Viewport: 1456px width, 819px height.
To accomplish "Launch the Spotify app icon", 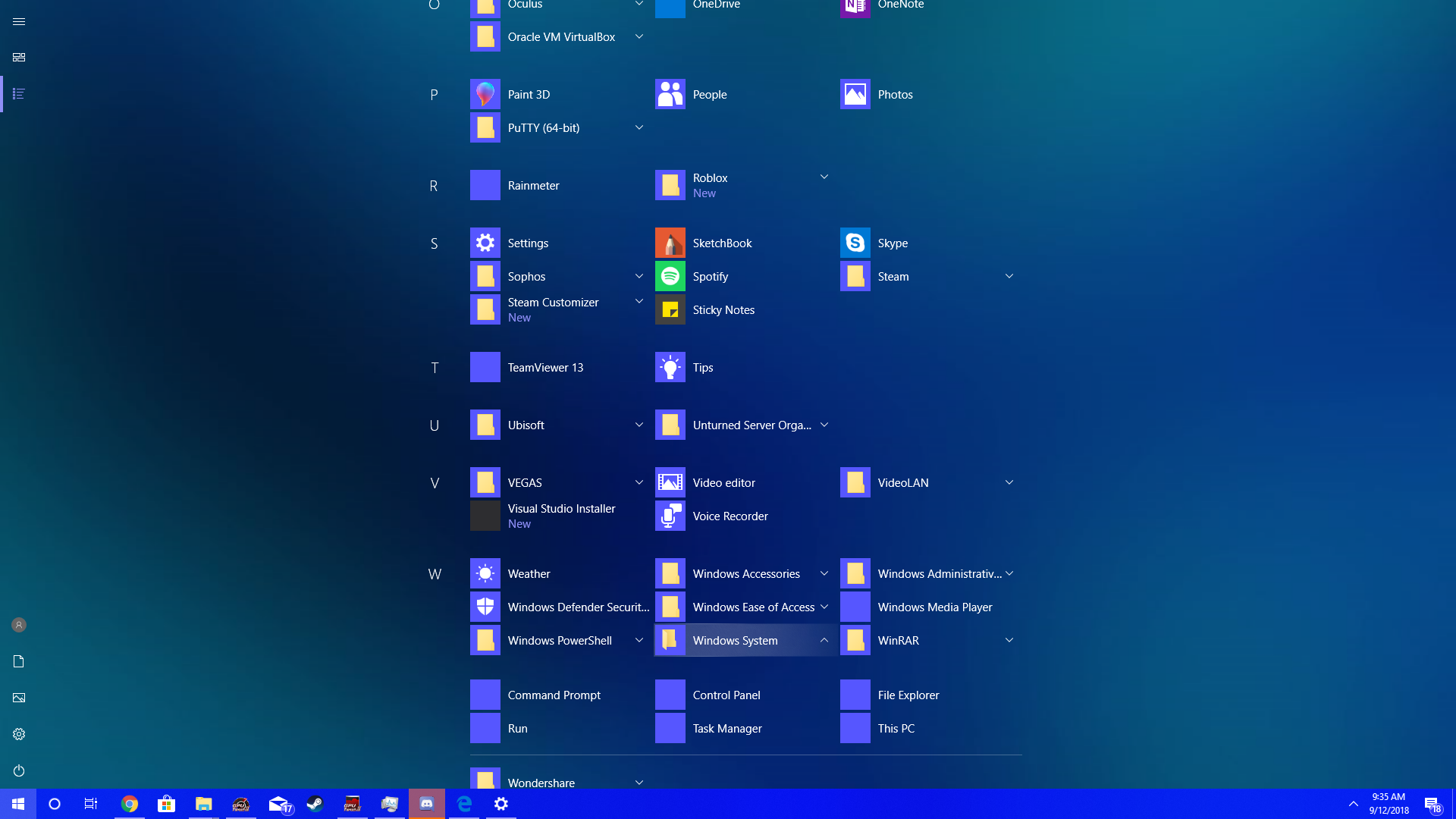I will coord(670,276).
